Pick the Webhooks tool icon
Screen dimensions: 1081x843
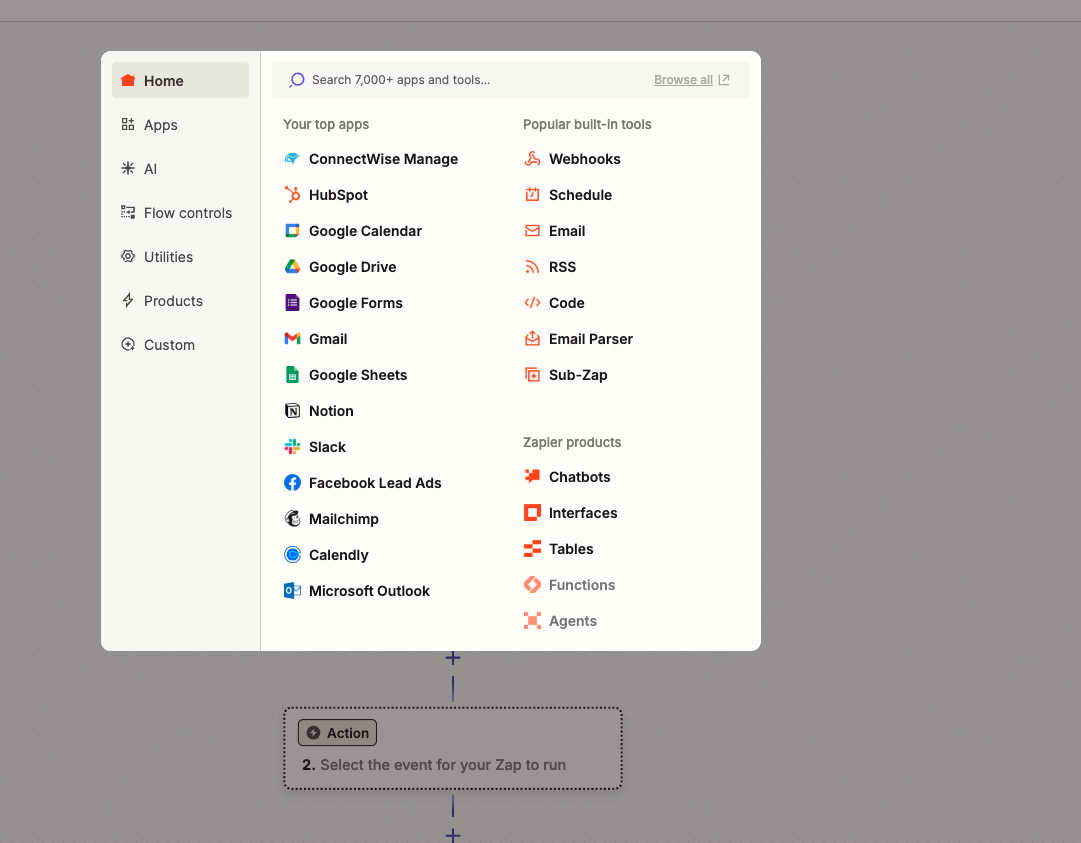click(532, 159)
